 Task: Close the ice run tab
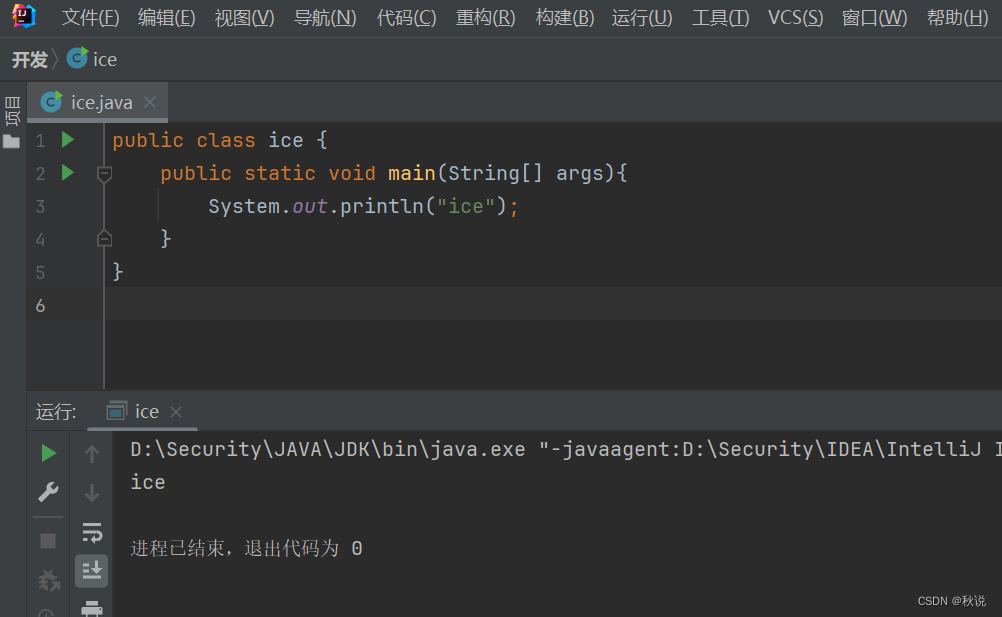tap(176, 413)
